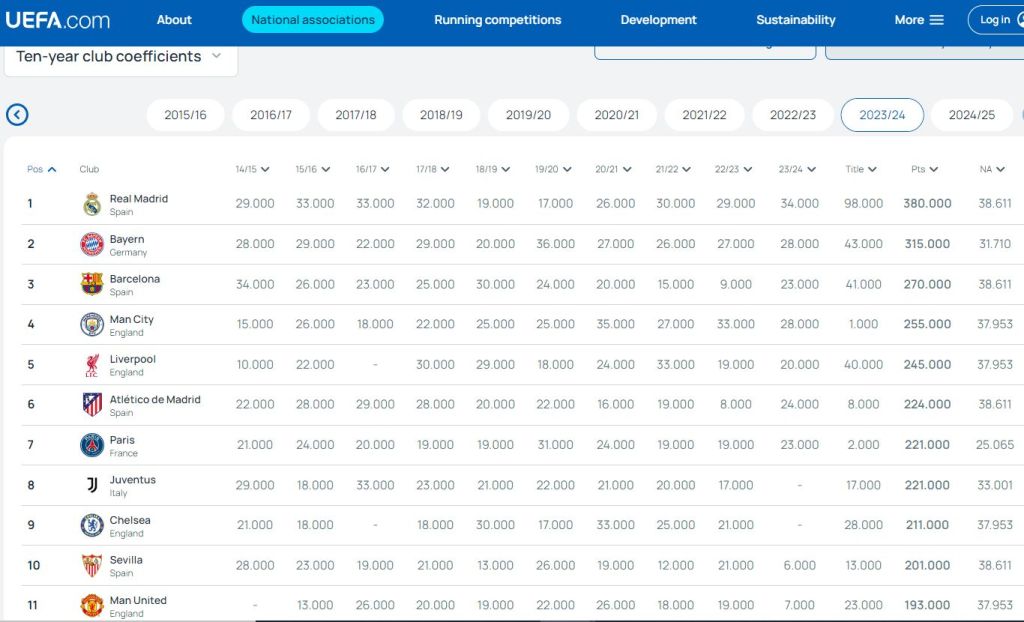Sort by the Title column header
The image size is (1024, 622).
(860, 169)
